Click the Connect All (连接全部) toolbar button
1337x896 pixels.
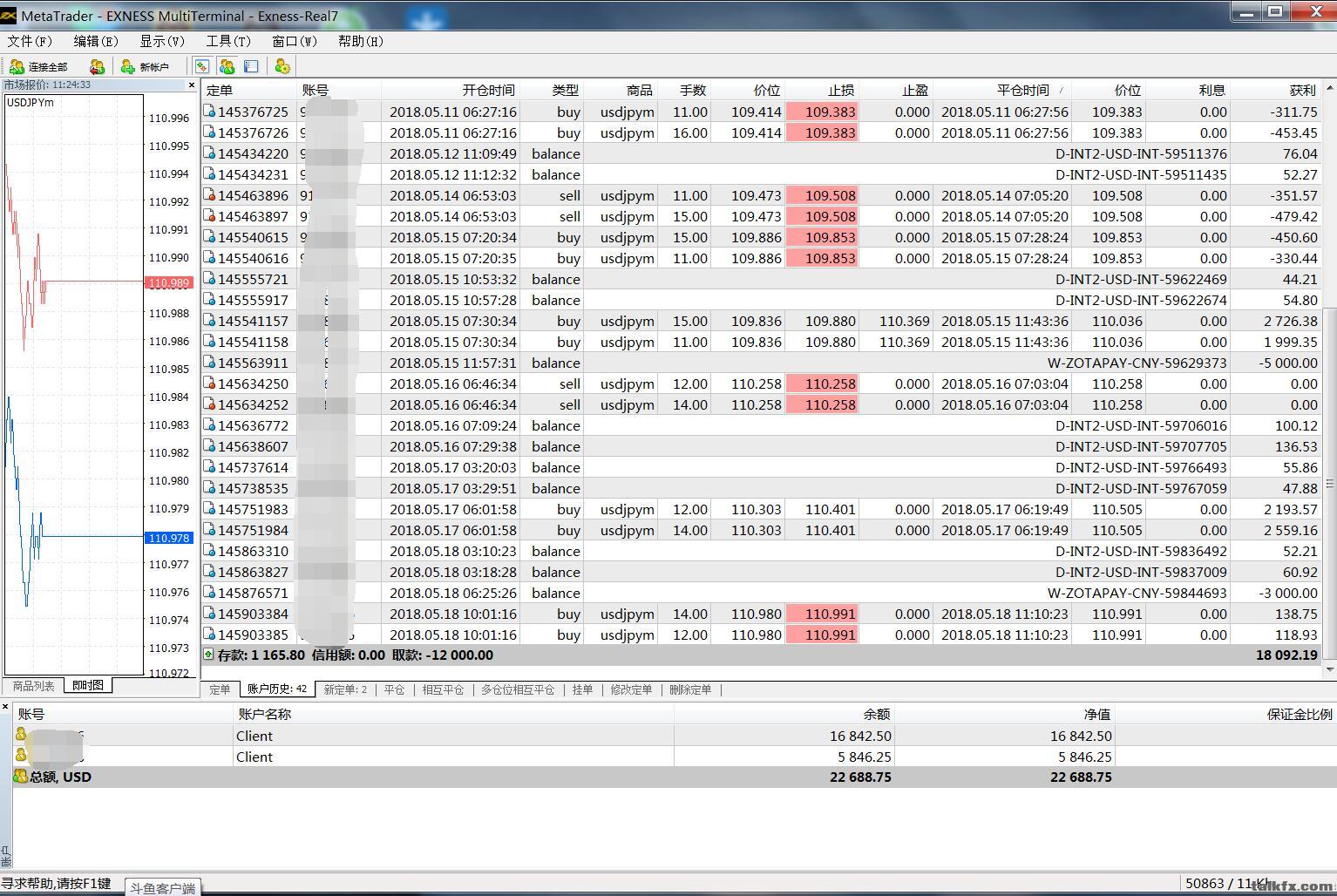click(x=39, y=66)
